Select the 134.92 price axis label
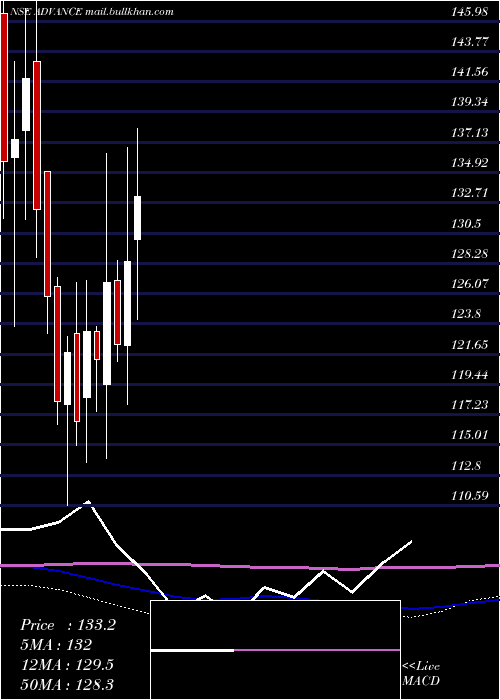Screen dimensions: 500x700 pos(469,163)
